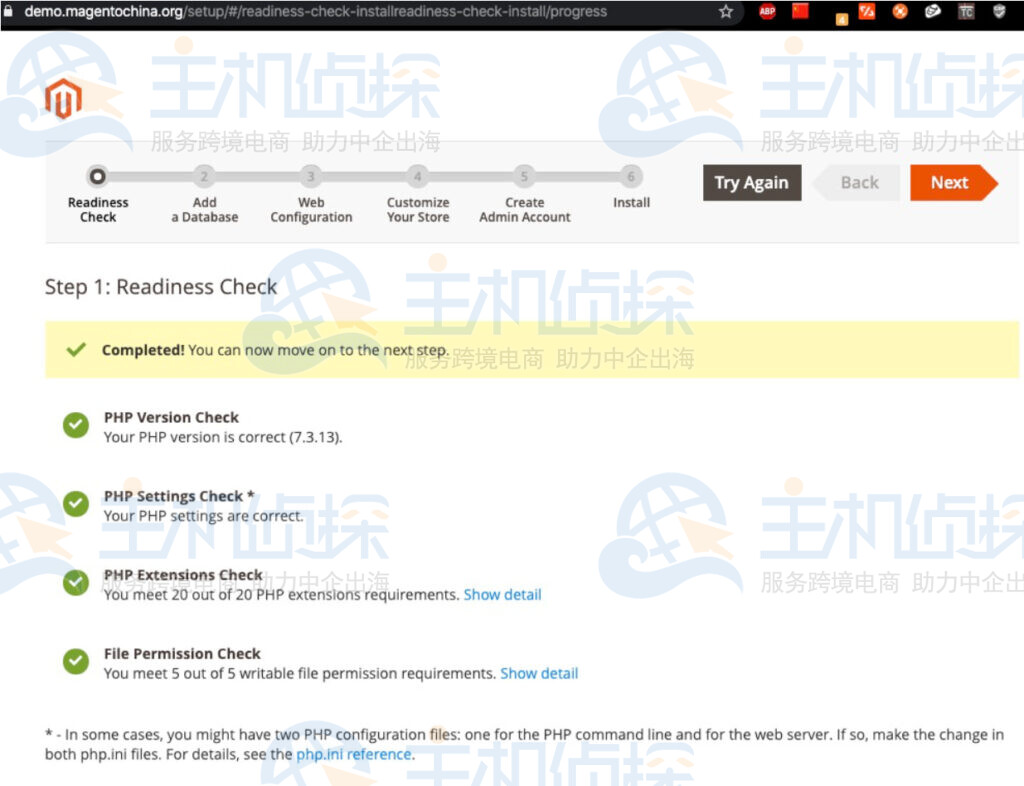Click the green check beside File Permission Check
This screenshot has height=786, width=1024.
[x=76, y=662]
